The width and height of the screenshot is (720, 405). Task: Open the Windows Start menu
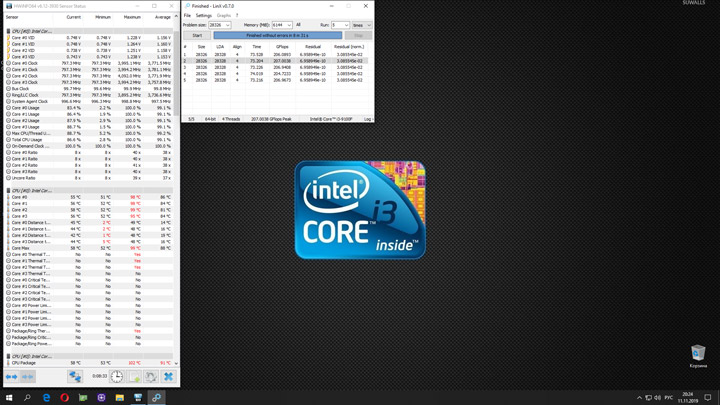pyautogui.click(x=9, y=397)
